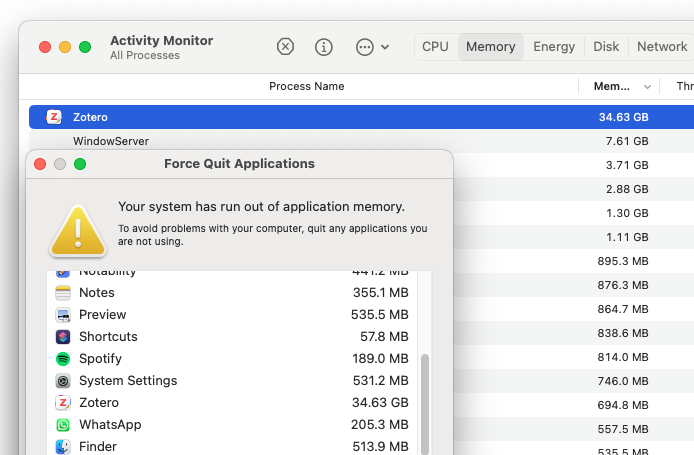
Task: Click the Force Quit list scrollbar
Action: click(425, 405)
